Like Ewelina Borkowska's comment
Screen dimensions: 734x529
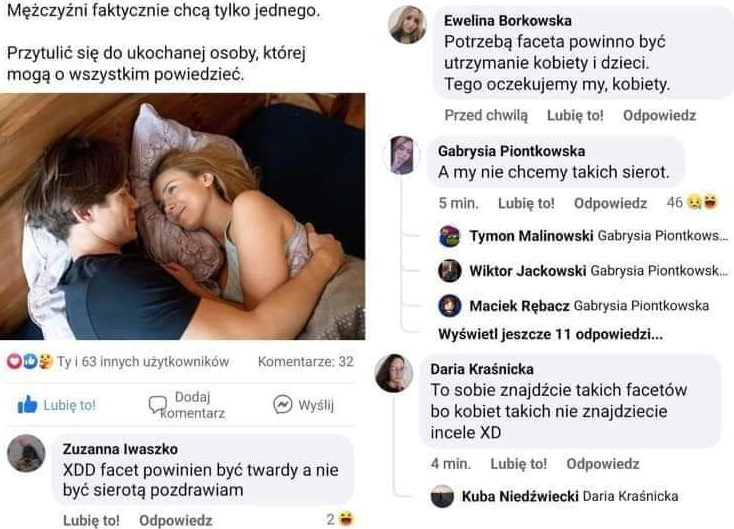(575, 115)
